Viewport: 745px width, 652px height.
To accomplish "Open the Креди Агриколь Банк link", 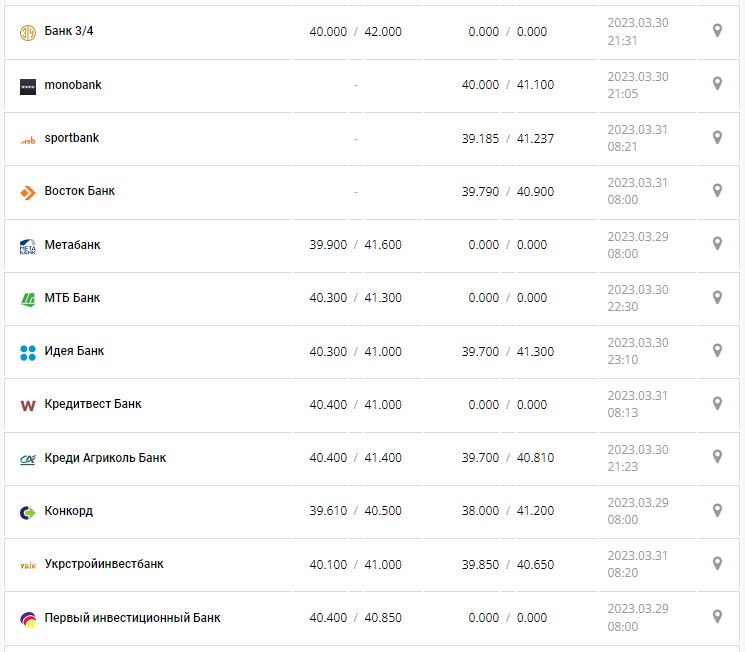I will 105,458.
